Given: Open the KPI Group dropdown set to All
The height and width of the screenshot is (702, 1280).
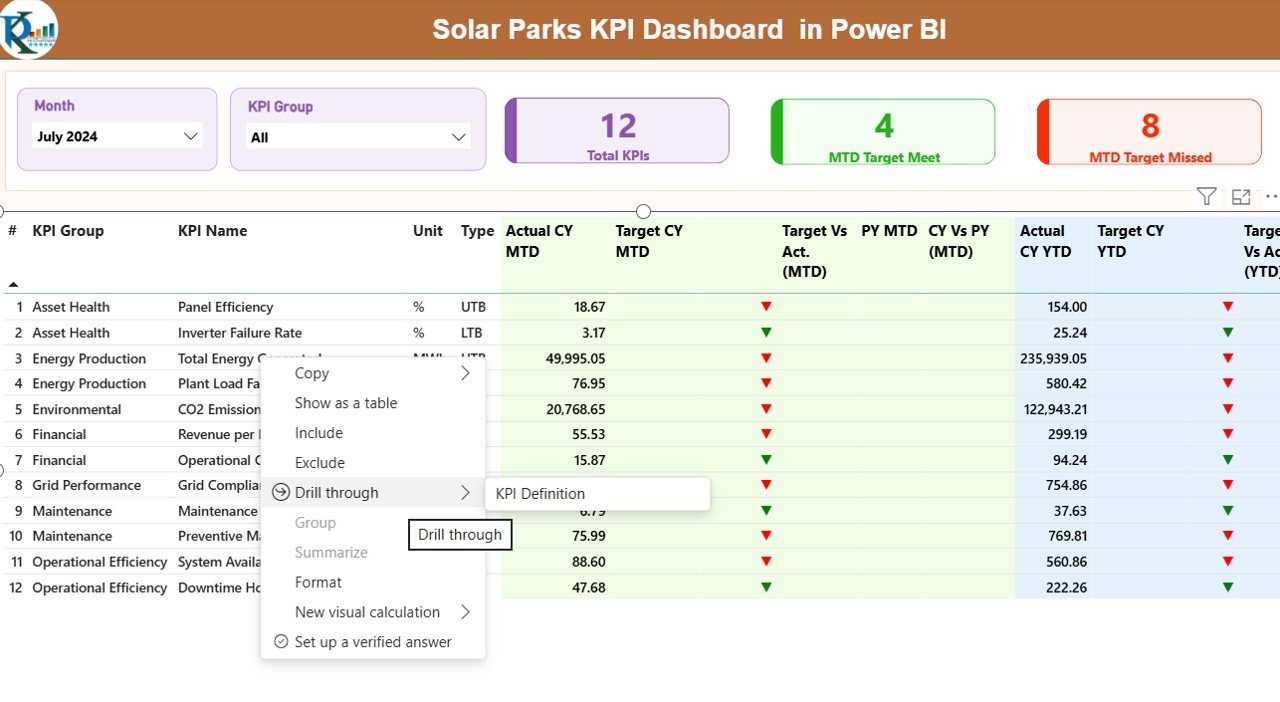Looking at the screenshot, I should [357, 136].
